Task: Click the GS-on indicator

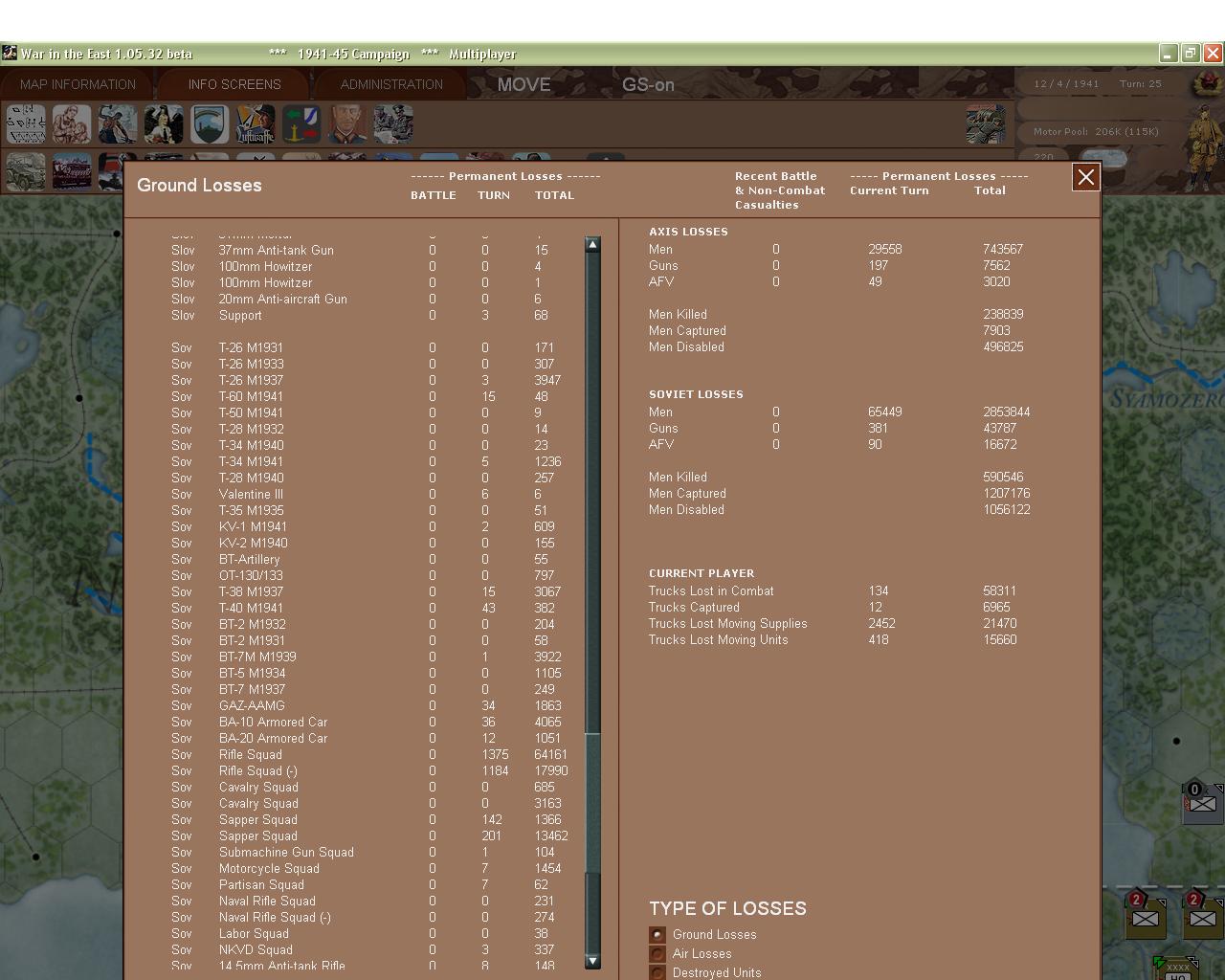Action: point(648,84)
